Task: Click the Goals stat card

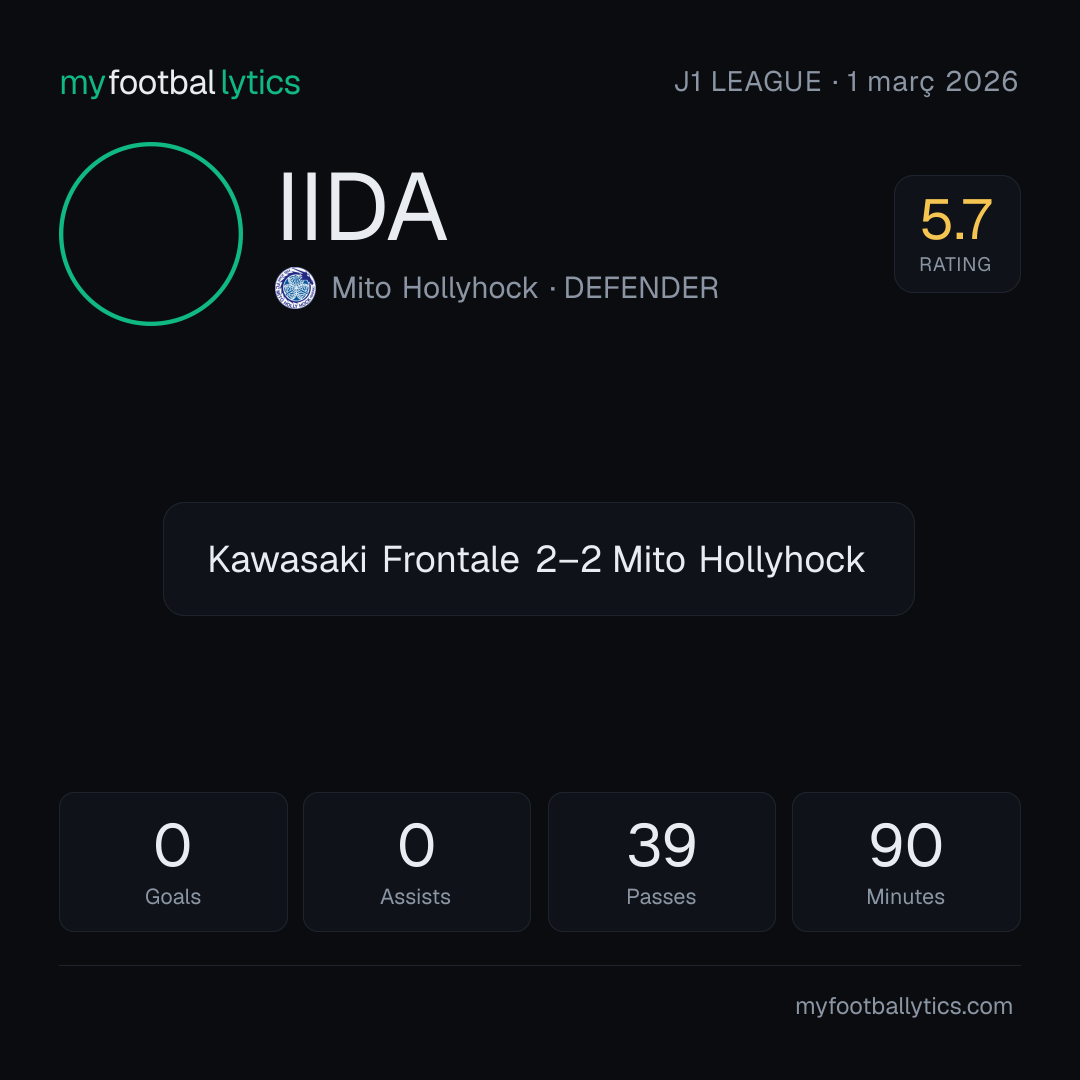Action: click(173, 862)
